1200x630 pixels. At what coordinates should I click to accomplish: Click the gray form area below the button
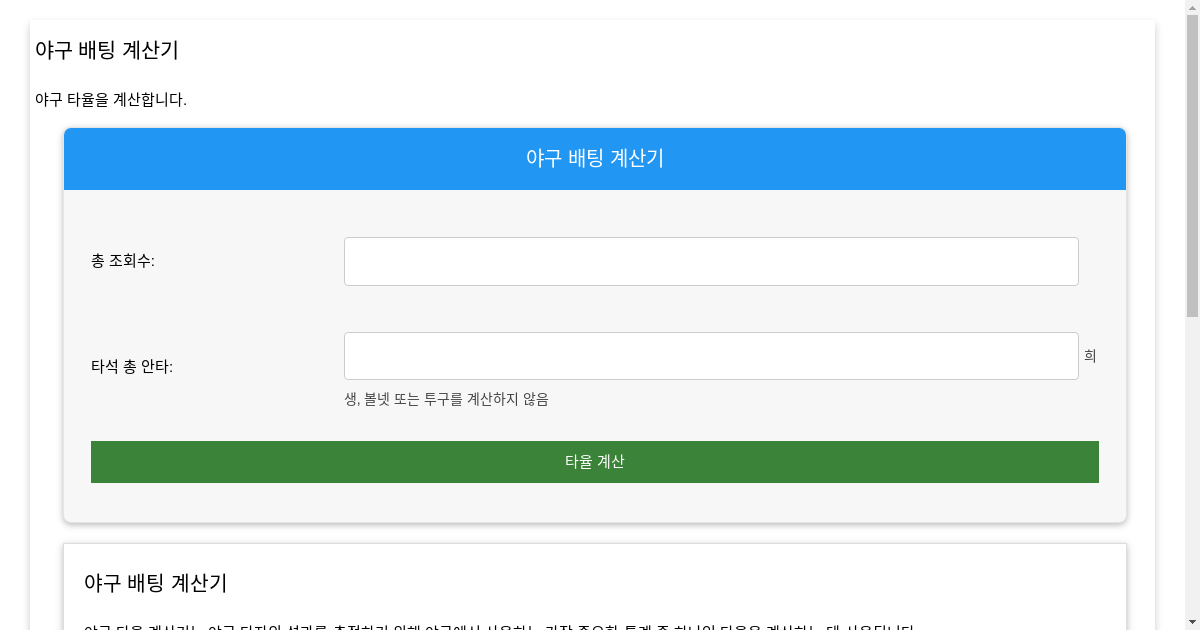(x=594, y=503)
